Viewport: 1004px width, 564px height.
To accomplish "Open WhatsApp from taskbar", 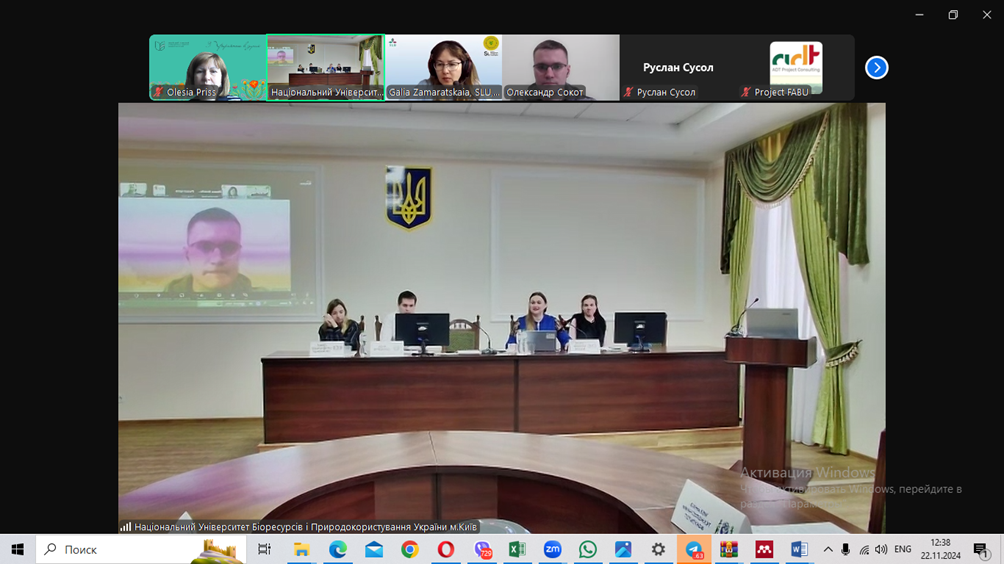I will (x=588, y=549).
